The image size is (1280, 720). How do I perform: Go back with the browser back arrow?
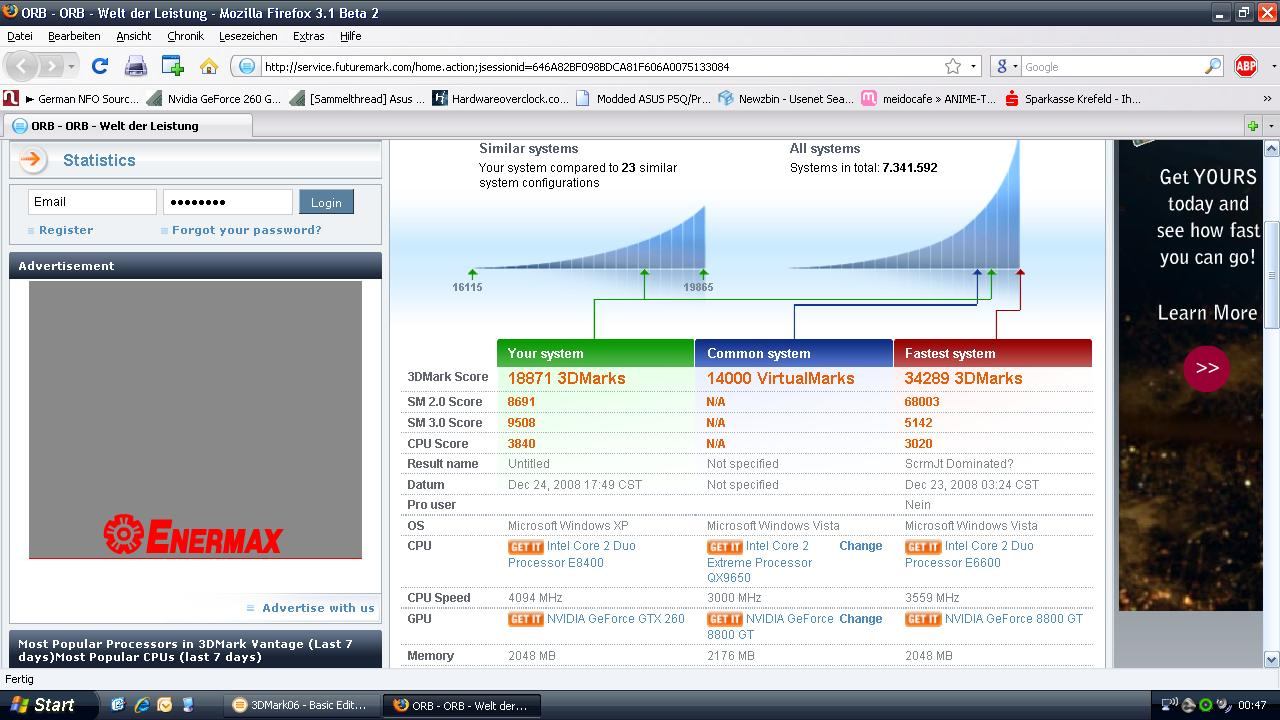point(23,66)
